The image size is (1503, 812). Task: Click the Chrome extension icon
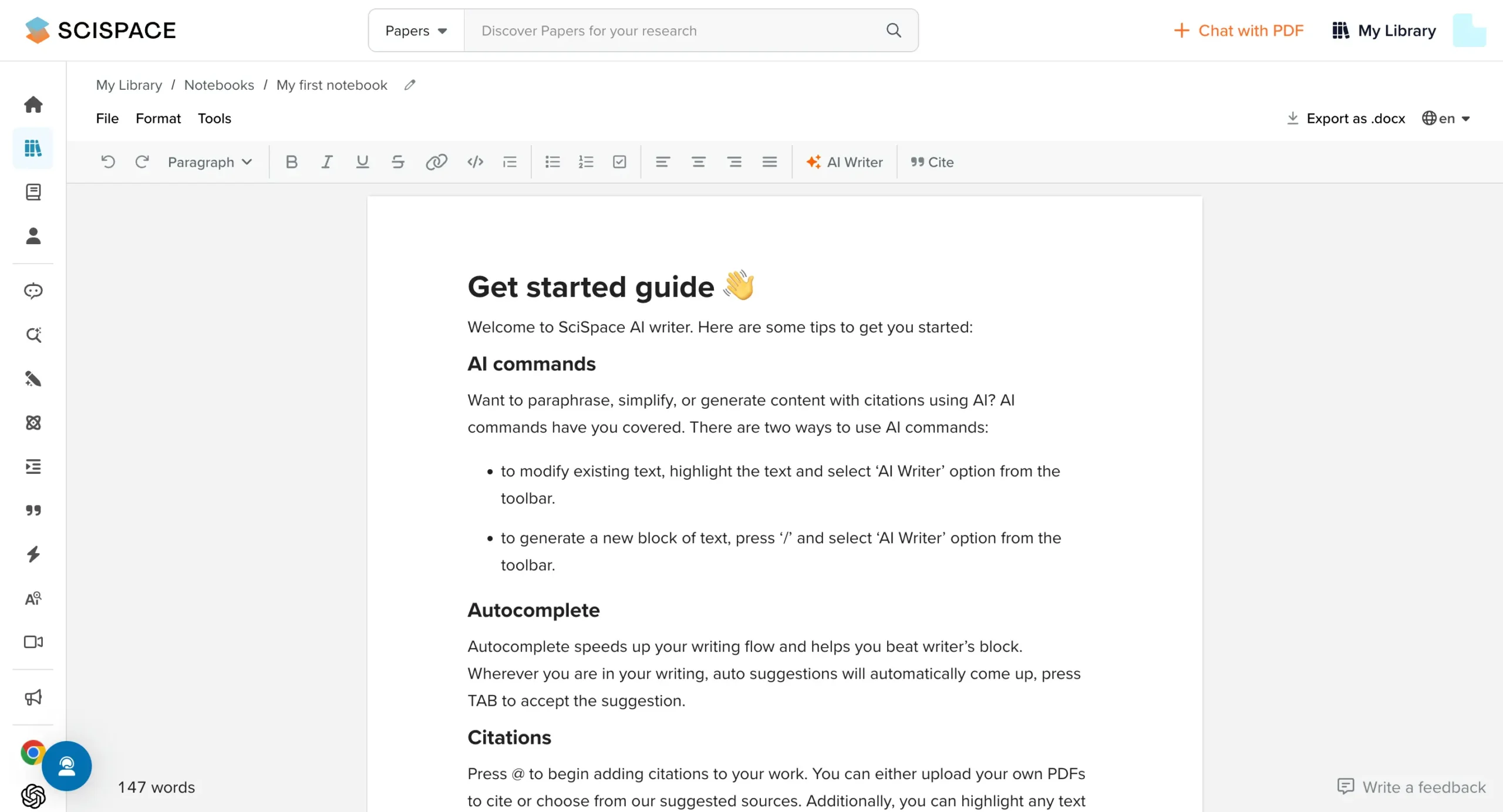(32, 752)
